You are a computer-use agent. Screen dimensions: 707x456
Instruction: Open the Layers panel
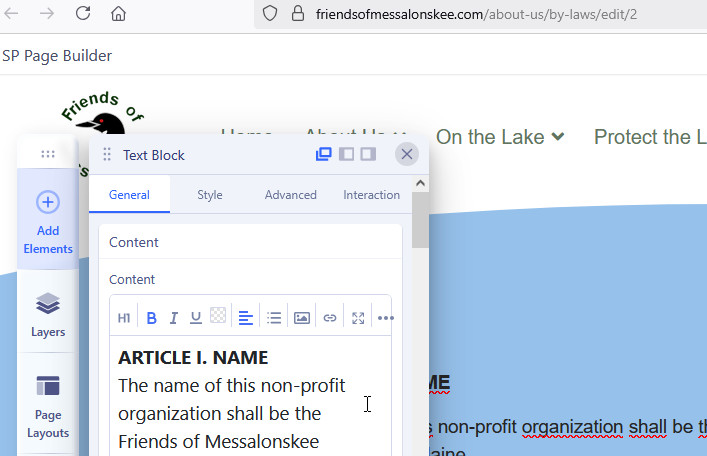tap(48, 314)
